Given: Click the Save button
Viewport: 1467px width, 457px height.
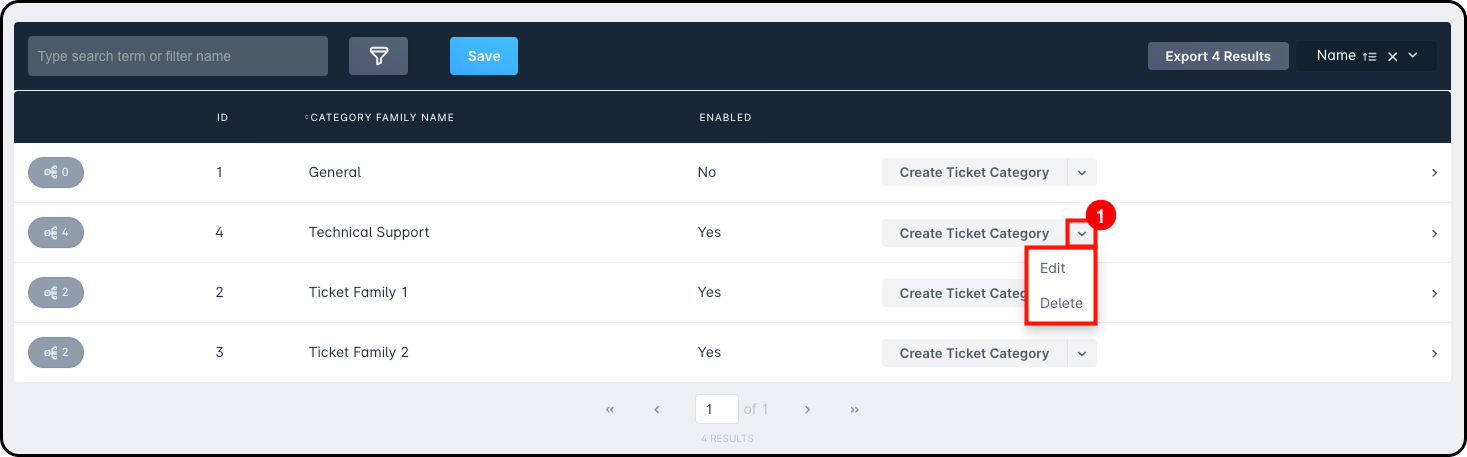Looking at the screenshot, I should pos(484,56).
